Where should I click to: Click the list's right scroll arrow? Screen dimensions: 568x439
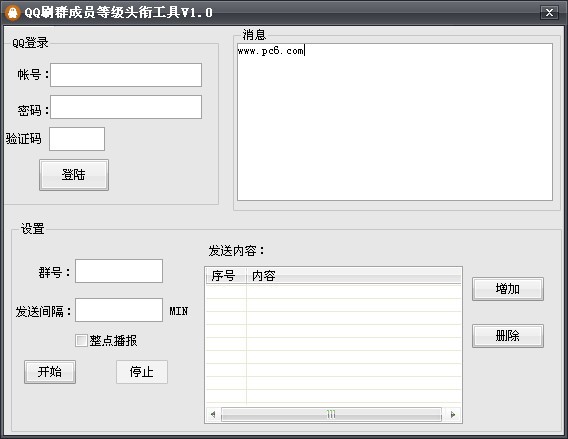tap(453, 414)
